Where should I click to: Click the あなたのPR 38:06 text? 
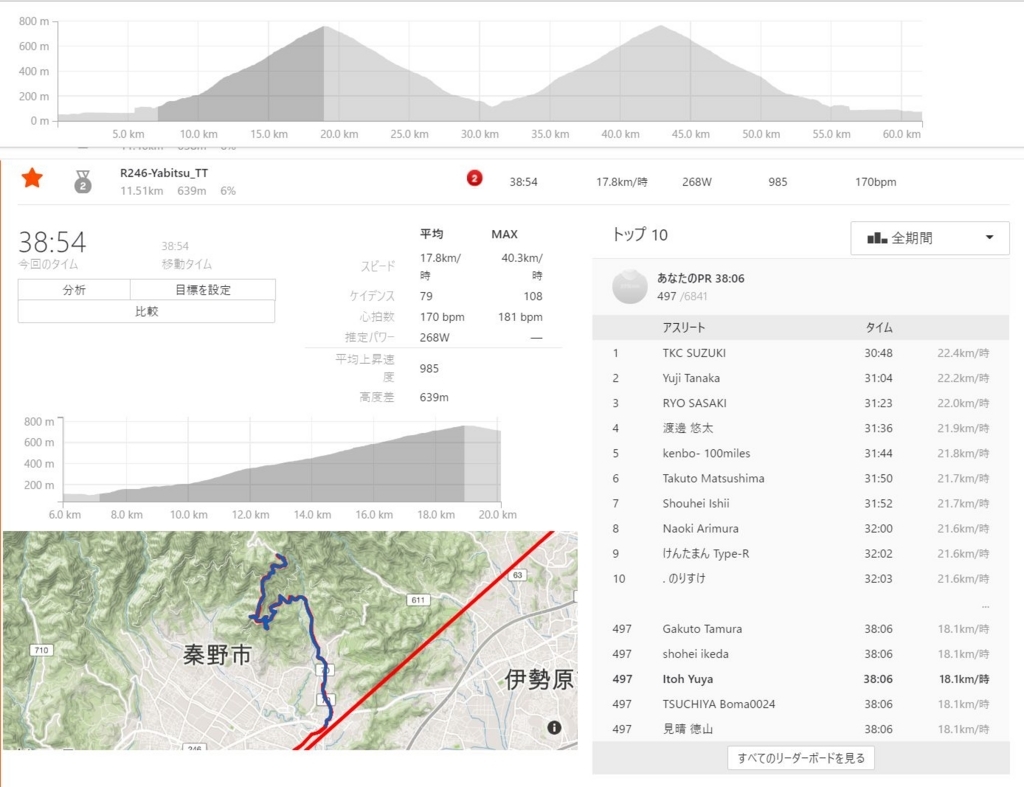pyautogui.click(x=701, y=278)
